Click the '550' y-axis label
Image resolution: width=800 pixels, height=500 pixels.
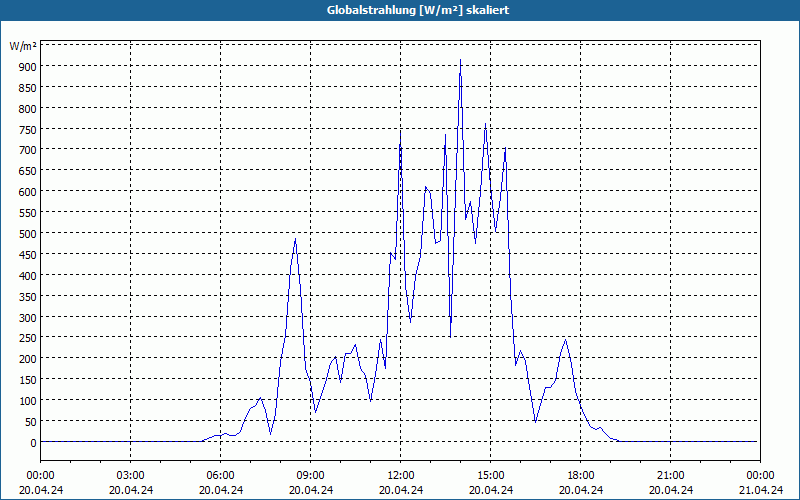click(x=28, y=213)
